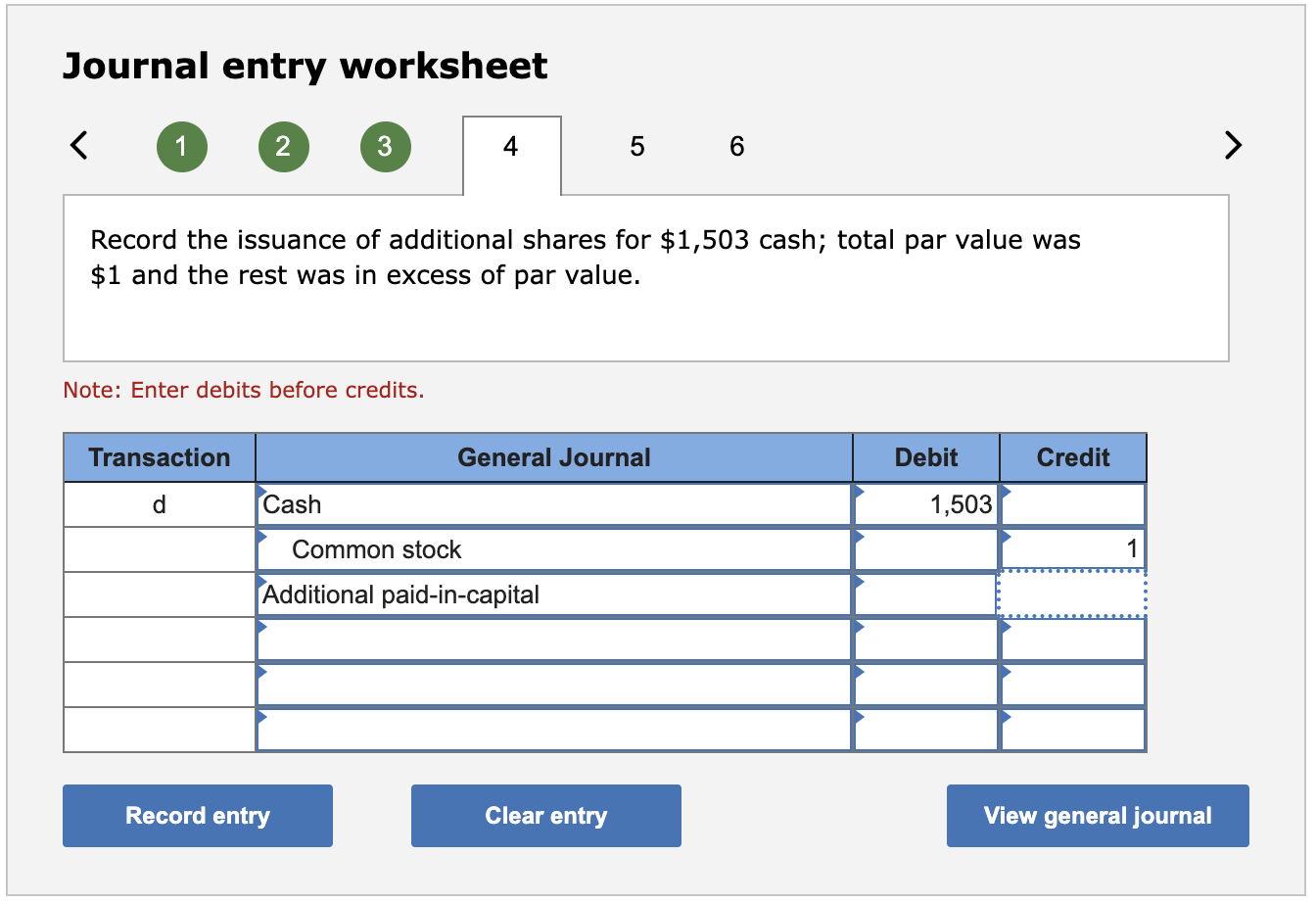Viewport: 1316px width, 903px height.
Task: Select the completed transaction 1 step
Action: pos(182,146)
